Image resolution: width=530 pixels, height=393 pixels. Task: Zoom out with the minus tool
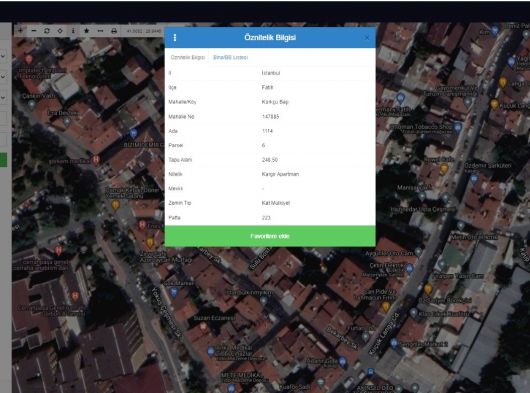(x=34, y=31)
